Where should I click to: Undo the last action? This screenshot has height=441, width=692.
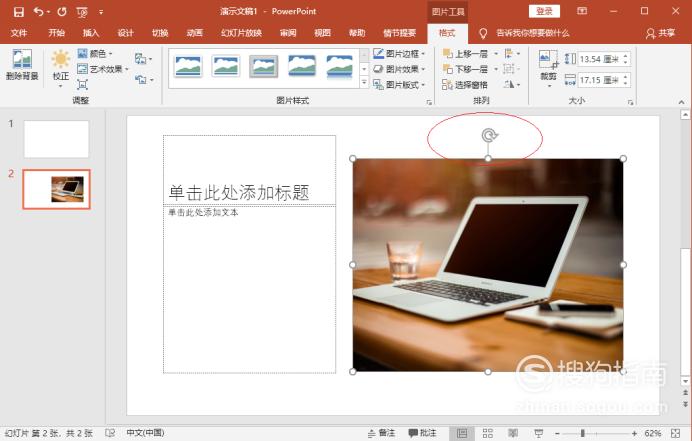pyautogui.click(x=39, y=12)
